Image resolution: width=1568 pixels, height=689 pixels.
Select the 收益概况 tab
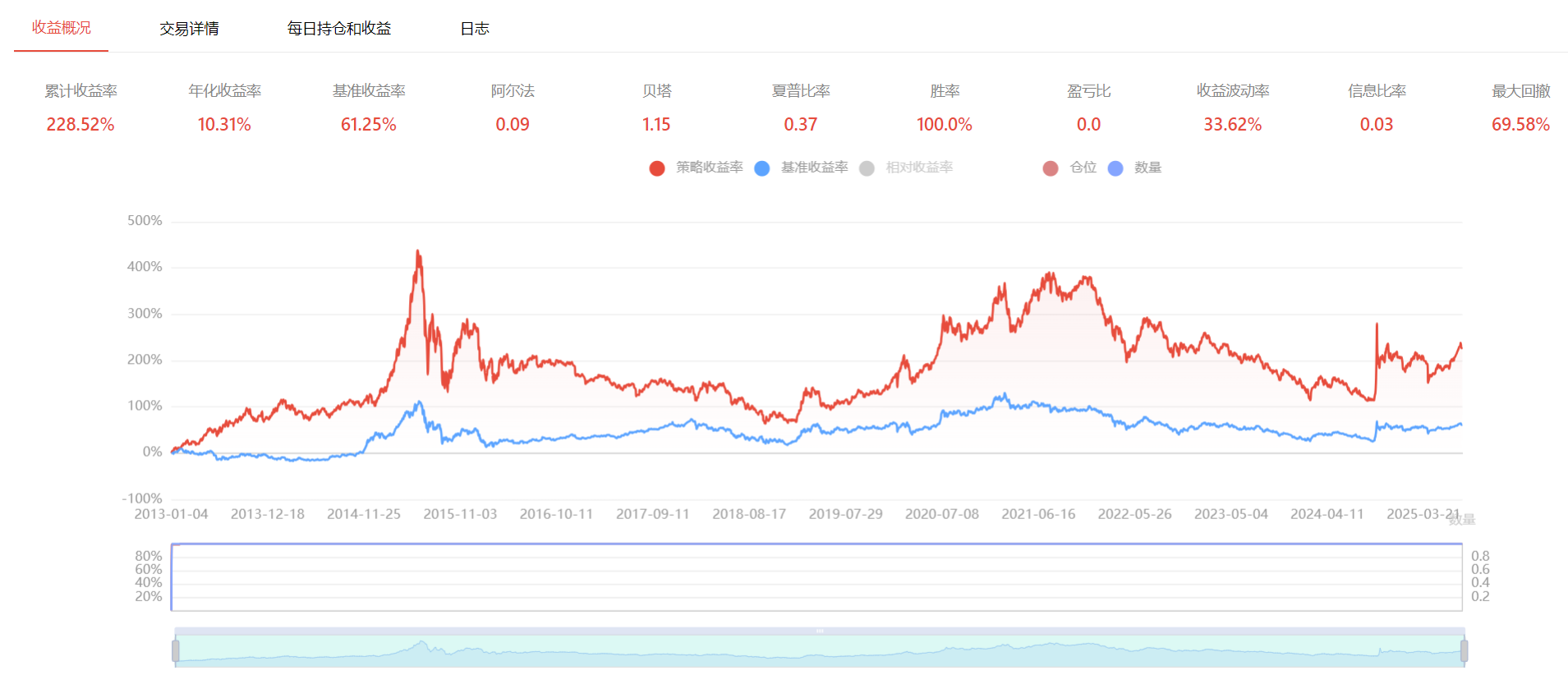[62, 28]
